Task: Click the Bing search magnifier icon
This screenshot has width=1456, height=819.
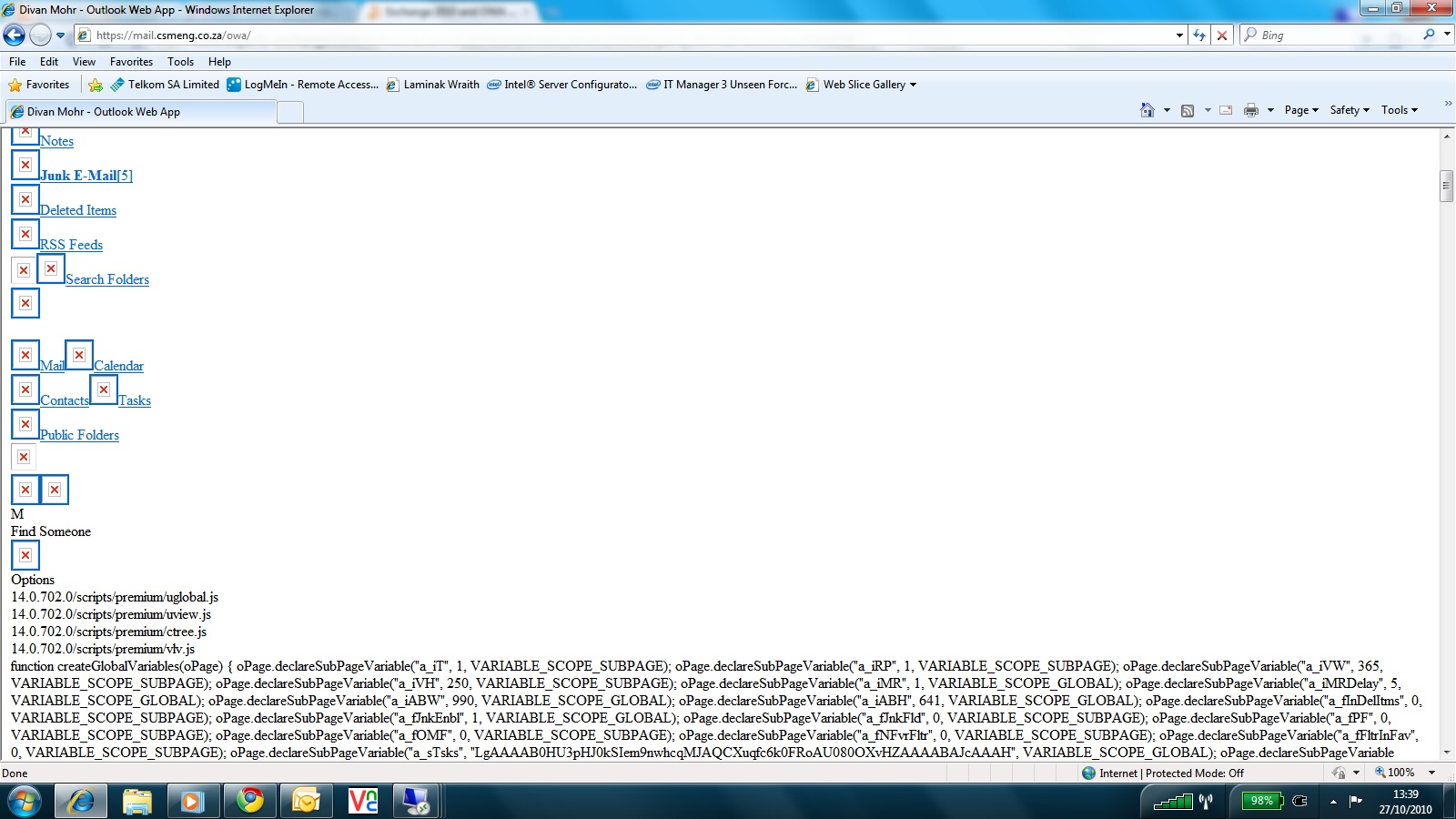Action: point(1429,35)
